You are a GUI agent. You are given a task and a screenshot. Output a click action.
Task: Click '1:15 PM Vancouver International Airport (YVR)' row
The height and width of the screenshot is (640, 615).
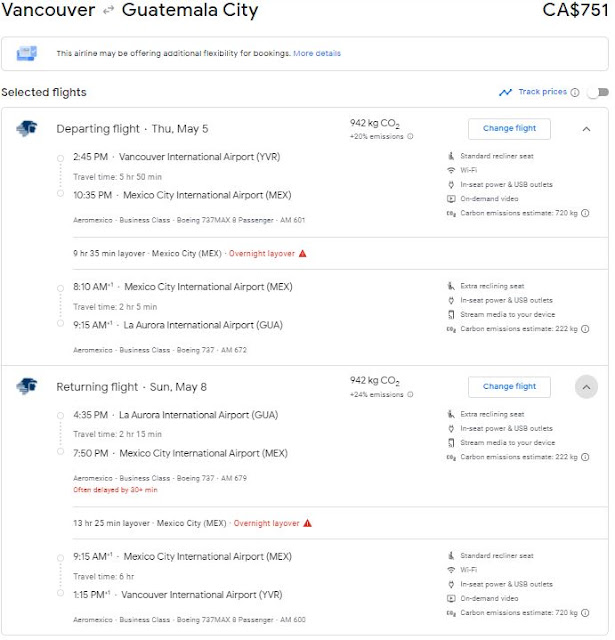point(178,595)
